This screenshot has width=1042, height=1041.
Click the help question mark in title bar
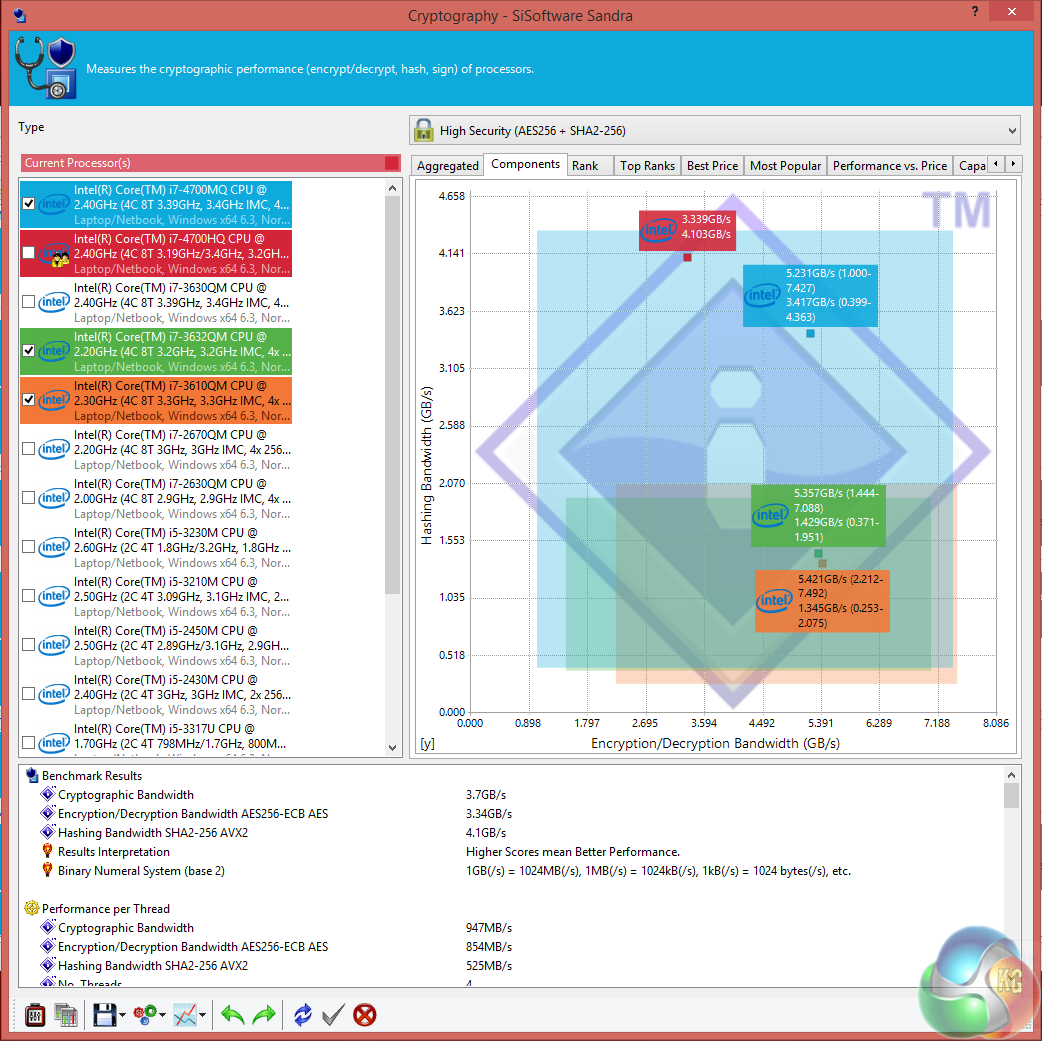coord(975,11)
